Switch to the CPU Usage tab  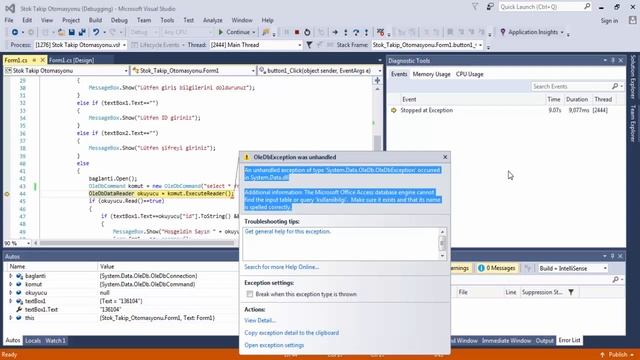[x=469, y=74]
